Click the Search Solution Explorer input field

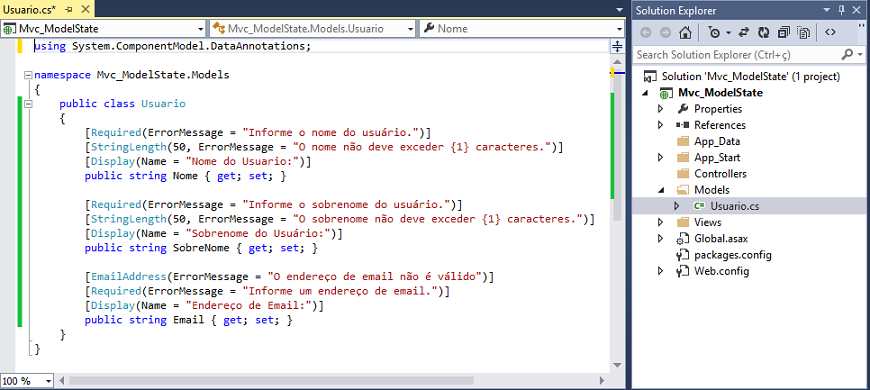(x=737, y=54)
